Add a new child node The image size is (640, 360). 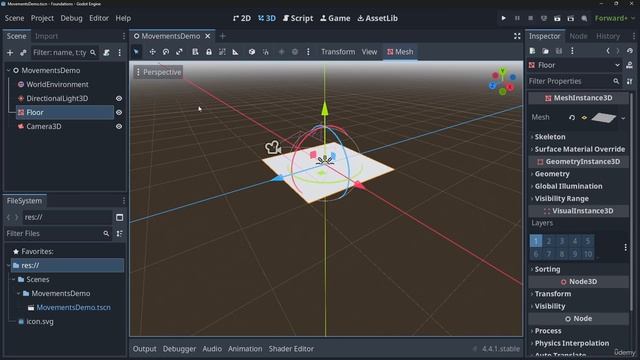tap(10, 53)
